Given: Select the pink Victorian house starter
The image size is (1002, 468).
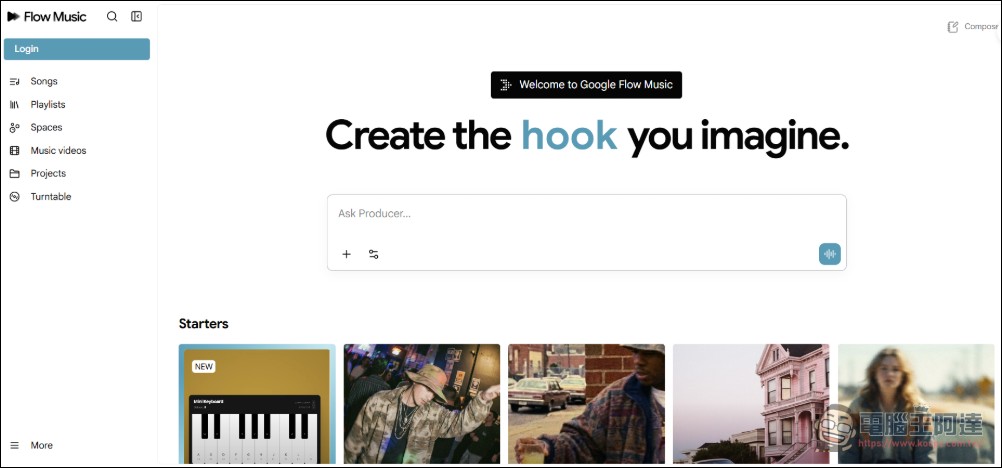Looking at the screenshot, I should pyautogui.click(x=751, y=404).
